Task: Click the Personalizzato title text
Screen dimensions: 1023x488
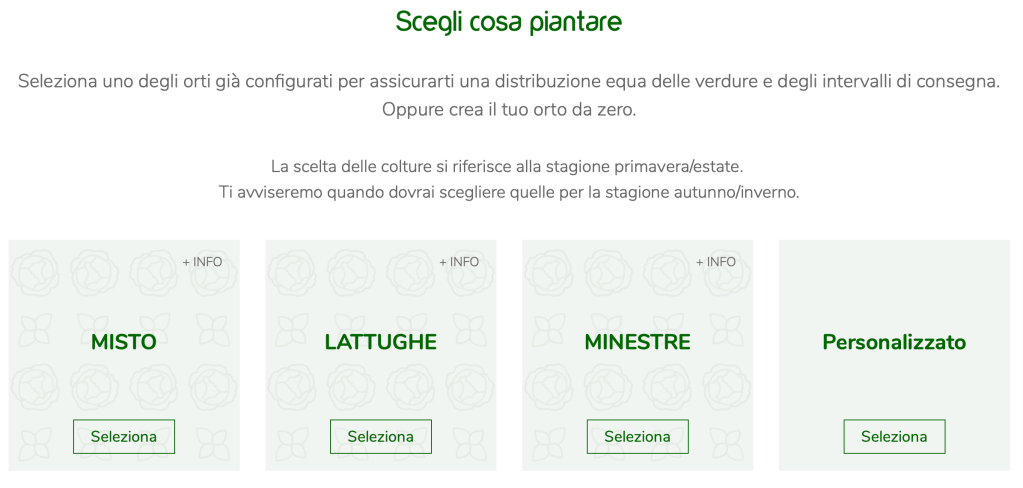Action: coord(894,342)
